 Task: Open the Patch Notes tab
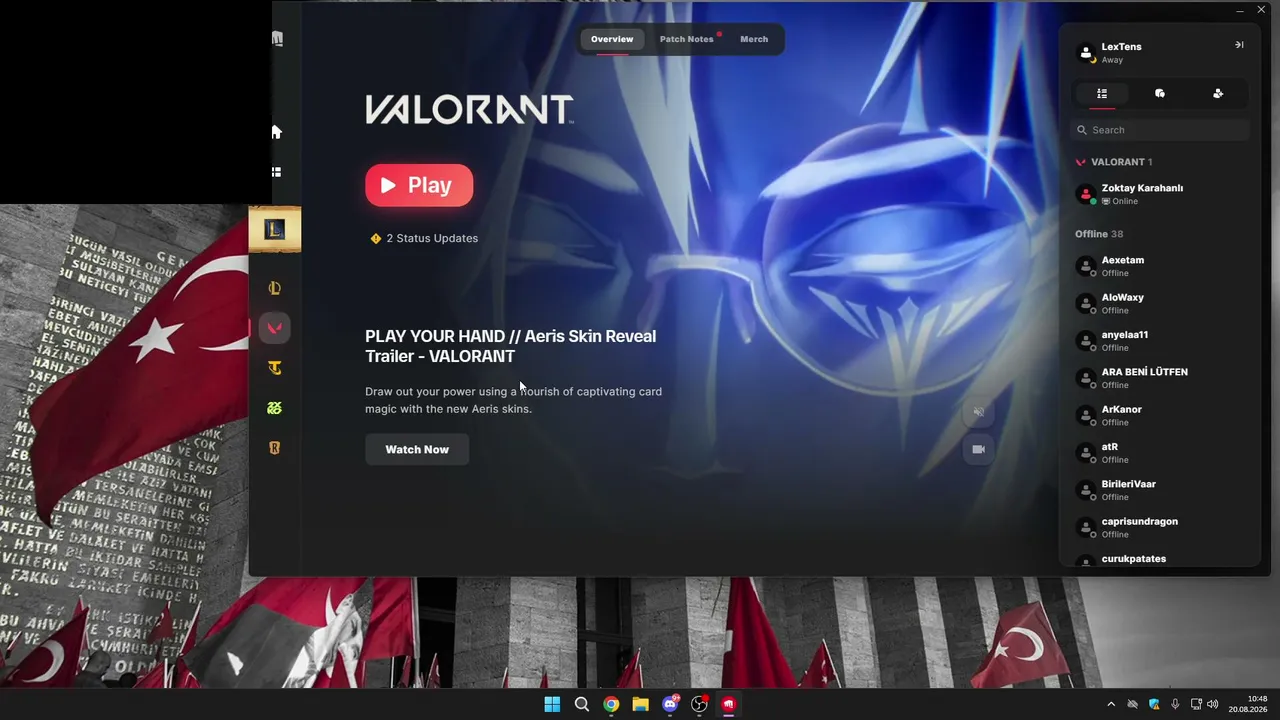tap(687, 39)
